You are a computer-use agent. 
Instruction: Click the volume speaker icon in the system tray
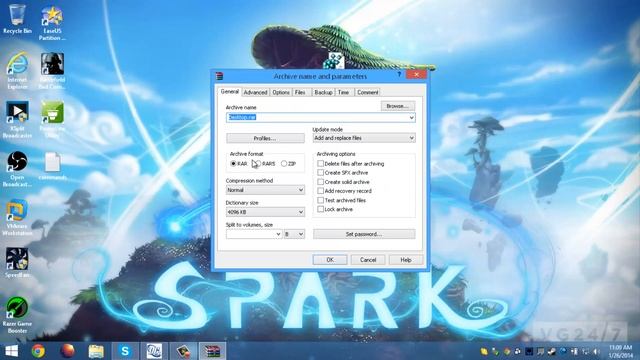pyautogui.click(x=597, y=351)
